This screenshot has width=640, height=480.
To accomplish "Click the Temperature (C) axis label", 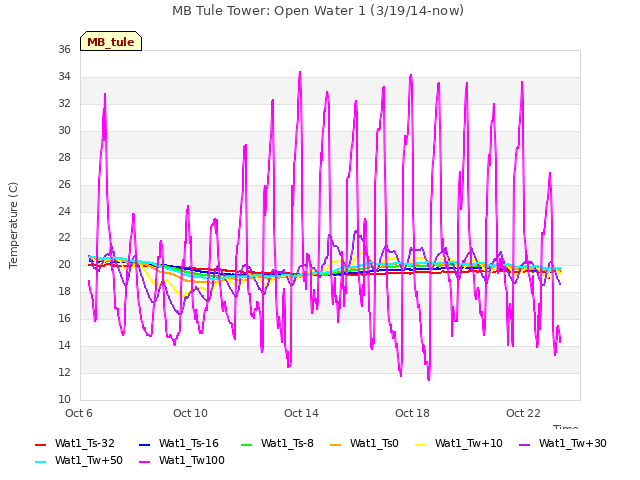I will pos(13,225).
